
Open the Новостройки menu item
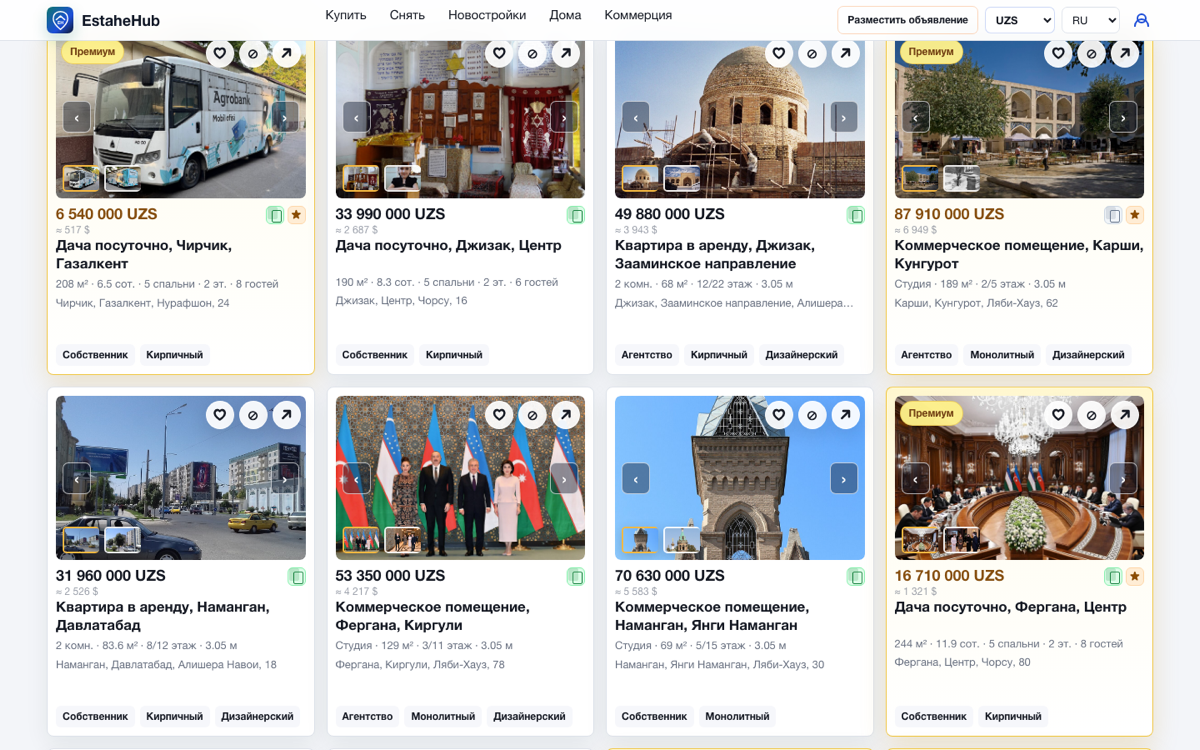tap(487, 15)
